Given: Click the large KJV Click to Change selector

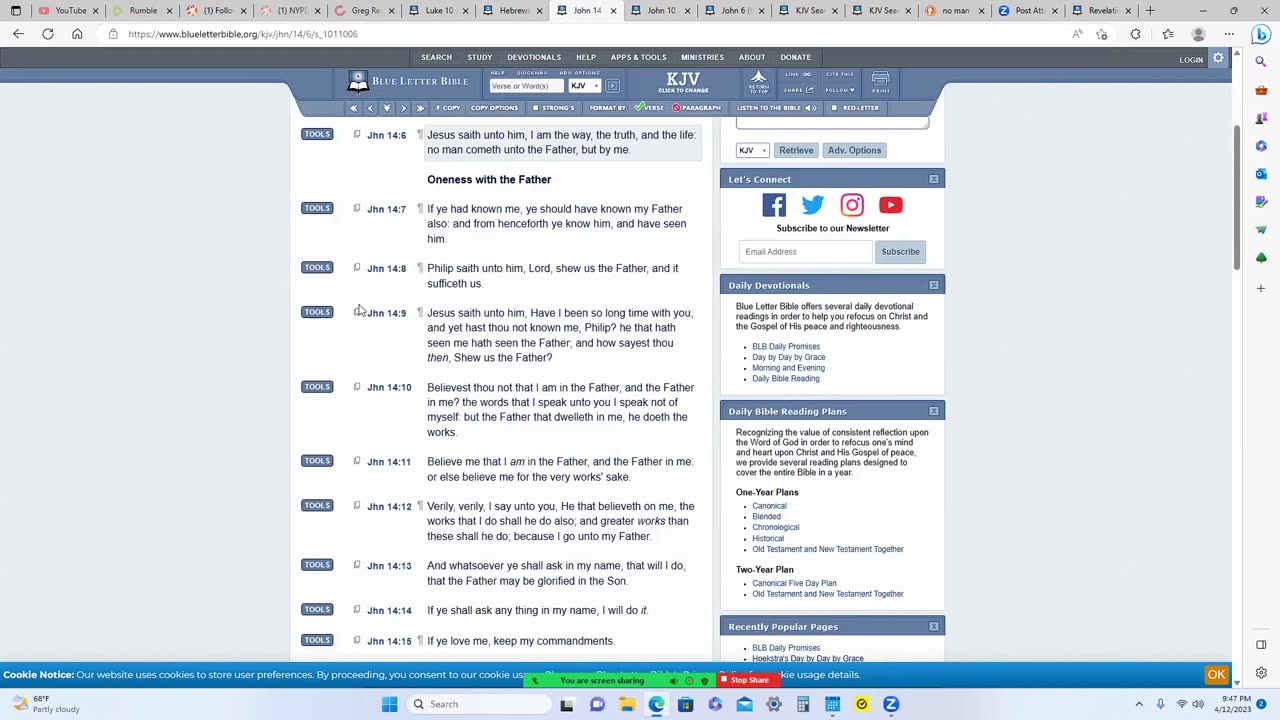Looking at the screenshot, I should [x=683, y=81].
